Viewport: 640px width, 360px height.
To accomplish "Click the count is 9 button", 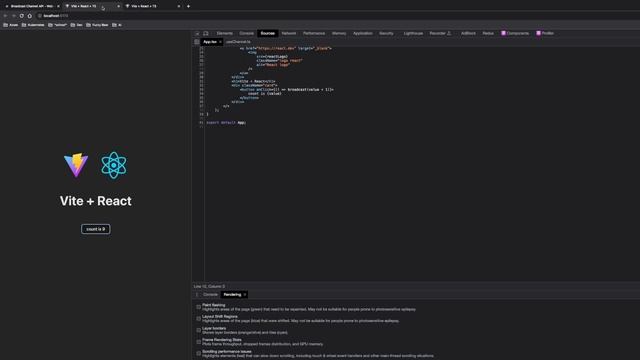I will [x=96, y=229].
